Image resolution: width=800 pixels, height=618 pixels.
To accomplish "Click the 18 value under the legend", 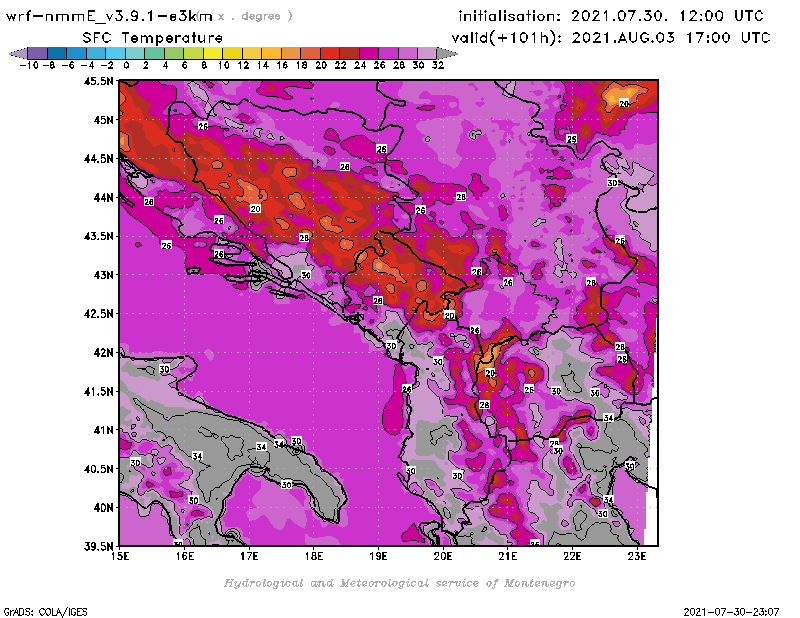I will click(302, 65).
